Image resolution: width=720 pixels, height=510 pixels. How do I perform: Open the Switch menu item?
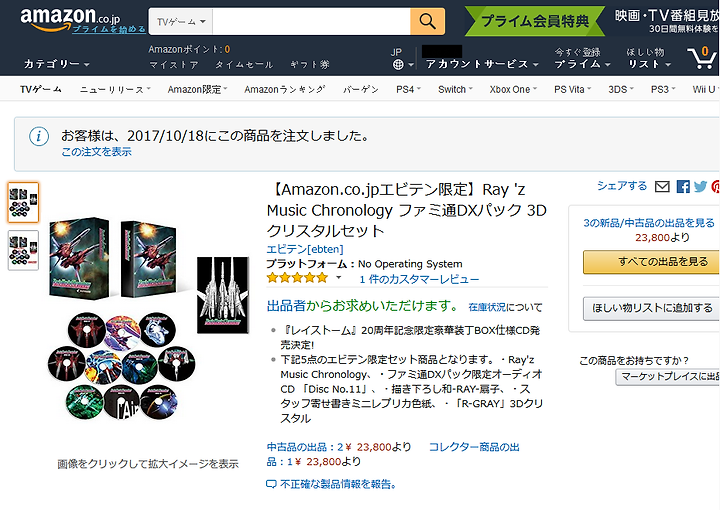point(455,90)
